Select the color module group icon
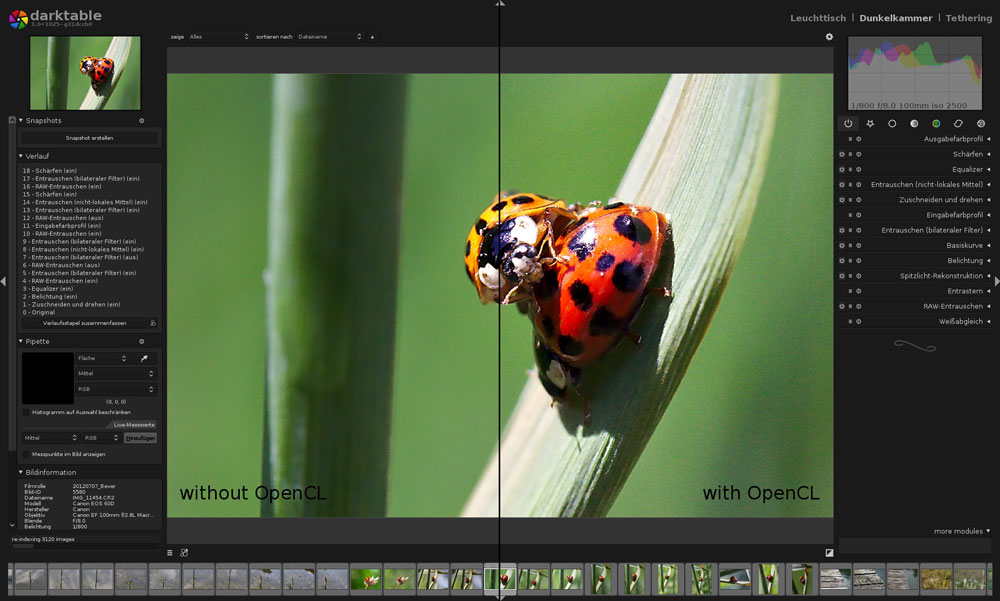The width and height of the screenshot is (1000, 601). point(936,123)
